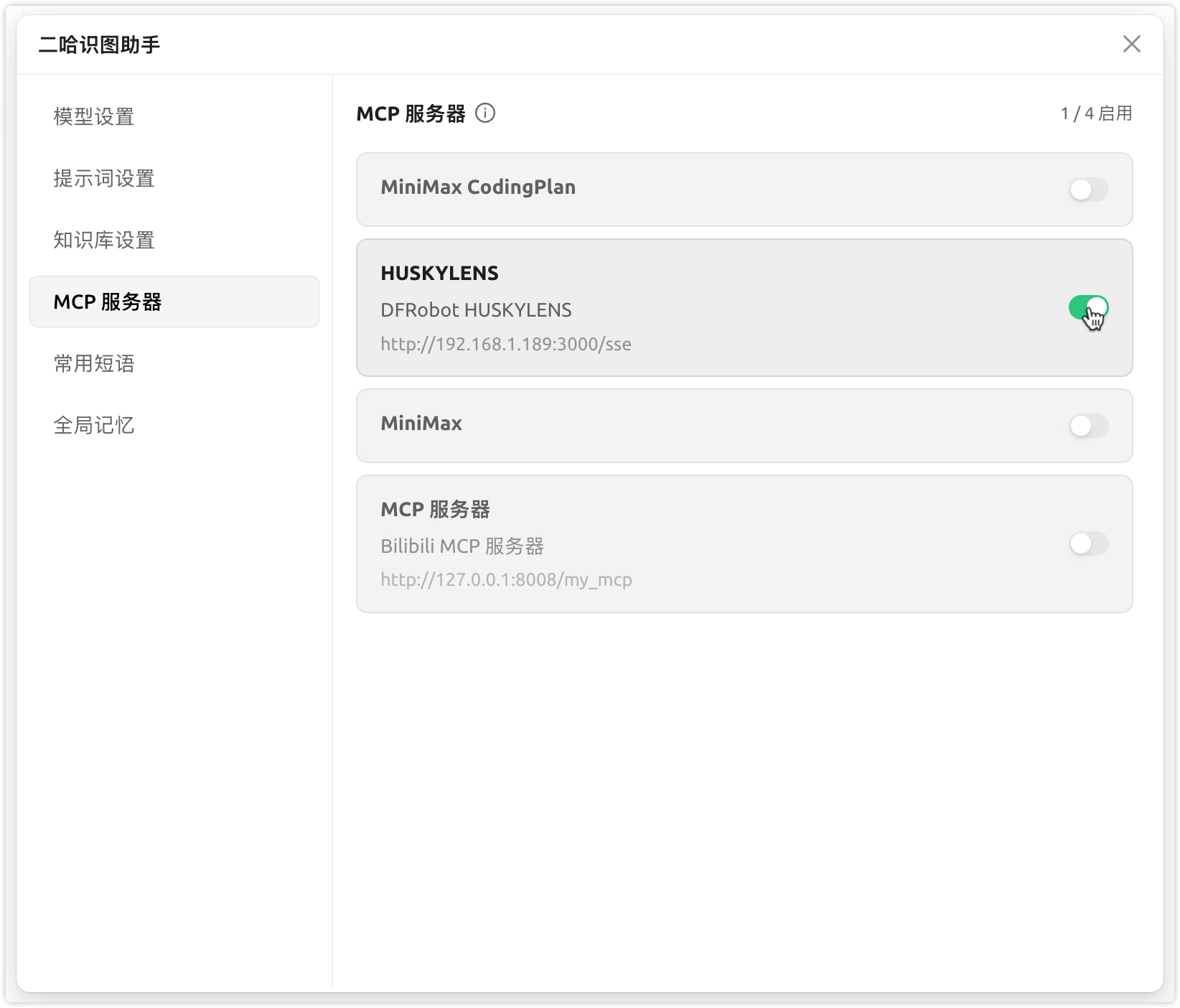Close the 二哈识图助手 settings dialog
1180x1008 pixels.
1131,45
